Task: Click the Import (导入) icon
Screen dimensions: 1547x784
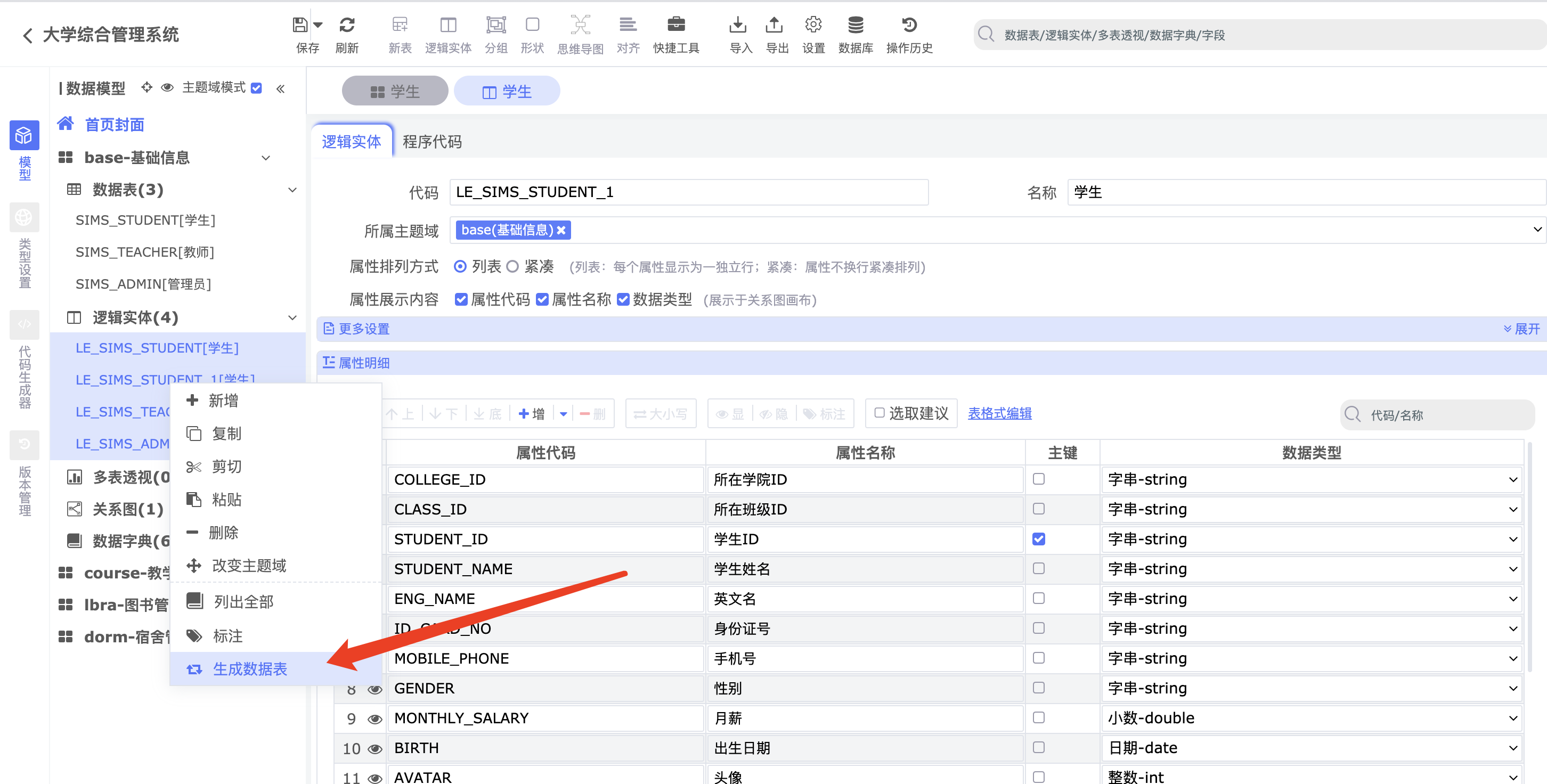Action: [737, 25]
